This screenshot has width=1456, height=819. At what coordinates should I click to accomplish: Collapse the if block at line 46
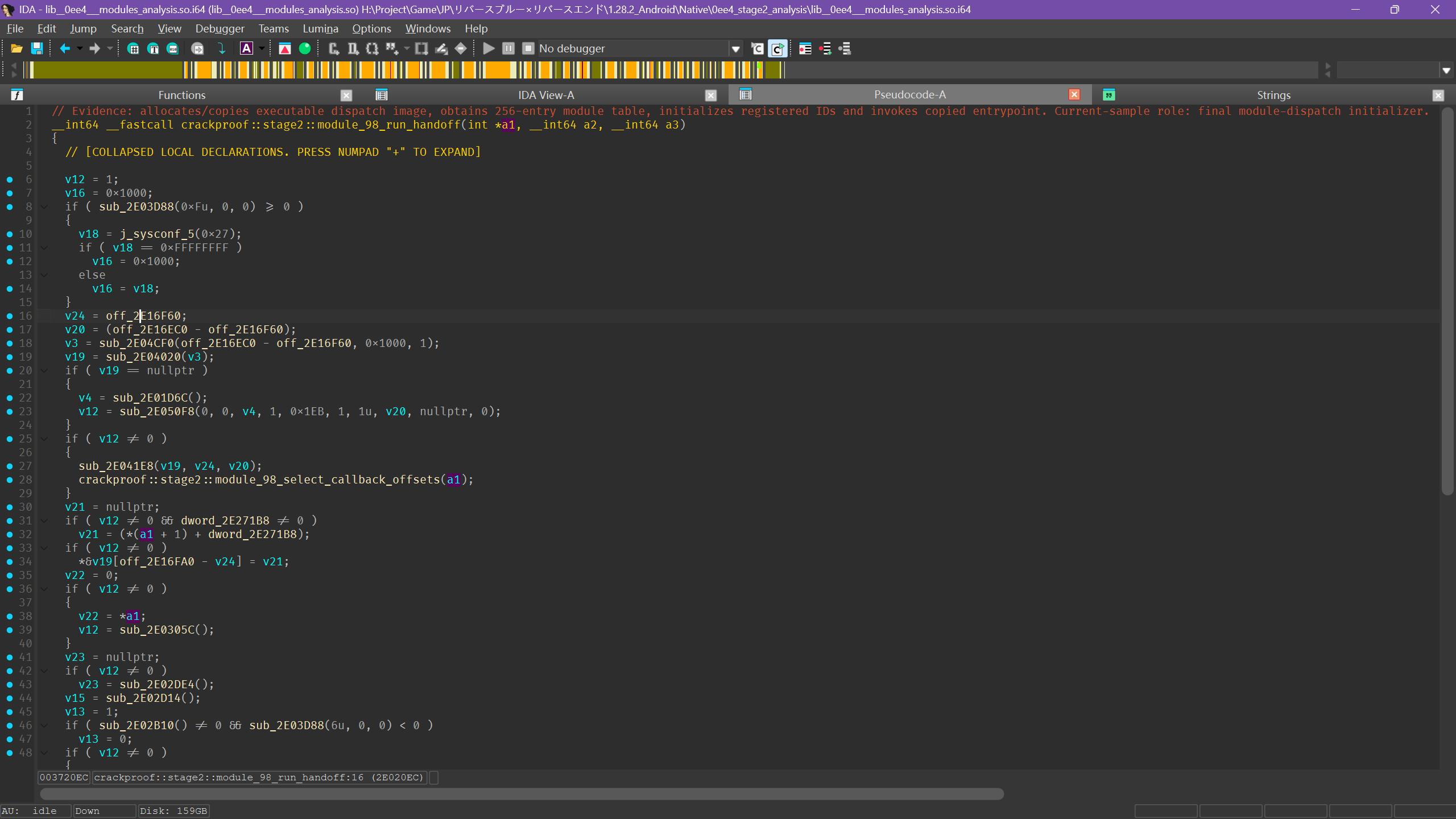click(44, 726)
